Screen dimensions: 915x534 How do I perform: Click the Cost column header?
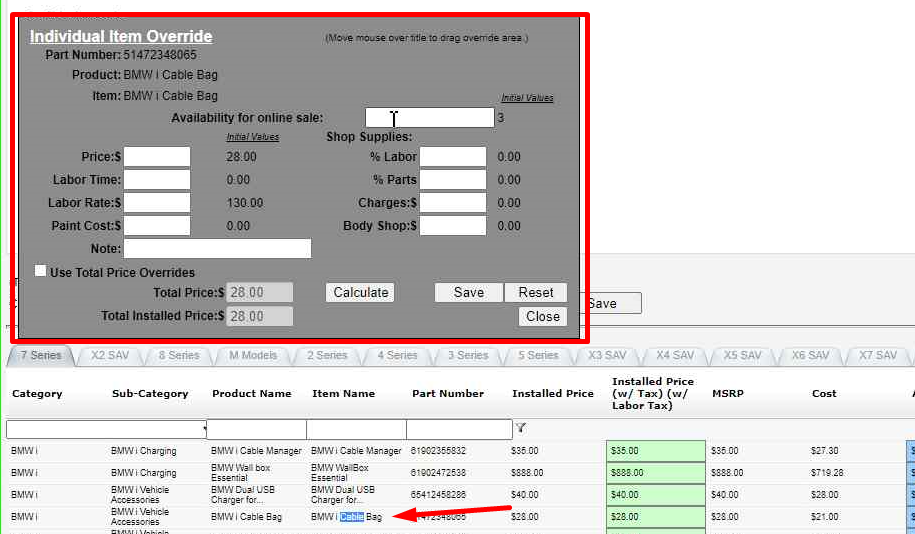click(x=824, y=394)
